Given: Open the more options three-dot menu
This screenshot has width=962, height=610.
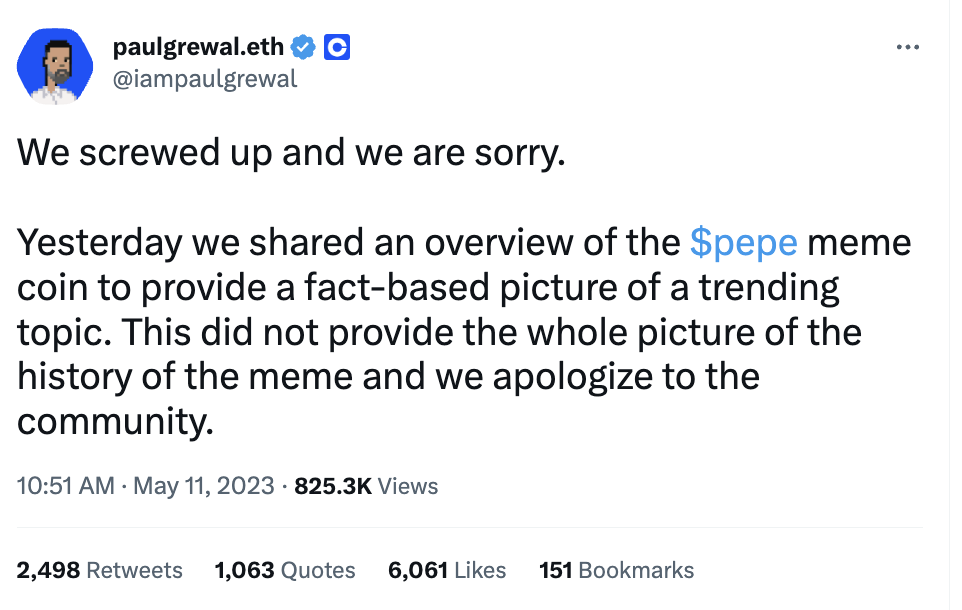Looking at the screenshot, I should [907, 47].
